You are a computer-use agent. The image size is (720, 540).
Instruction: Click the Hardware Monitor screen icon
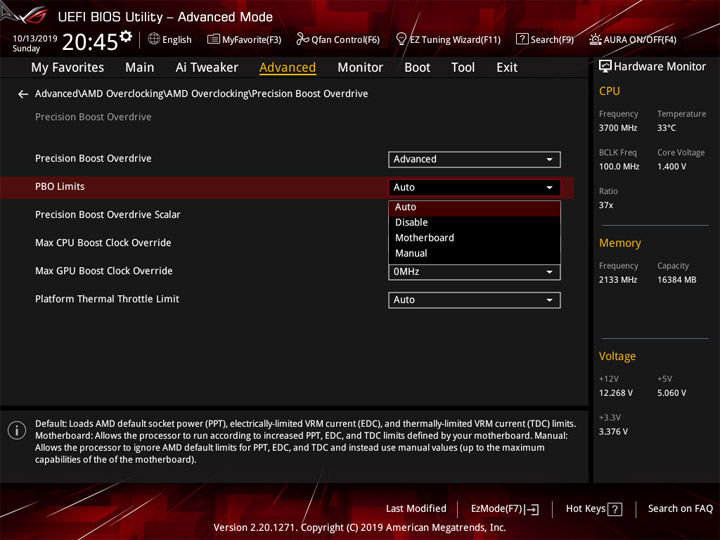(x=605, y=67)
